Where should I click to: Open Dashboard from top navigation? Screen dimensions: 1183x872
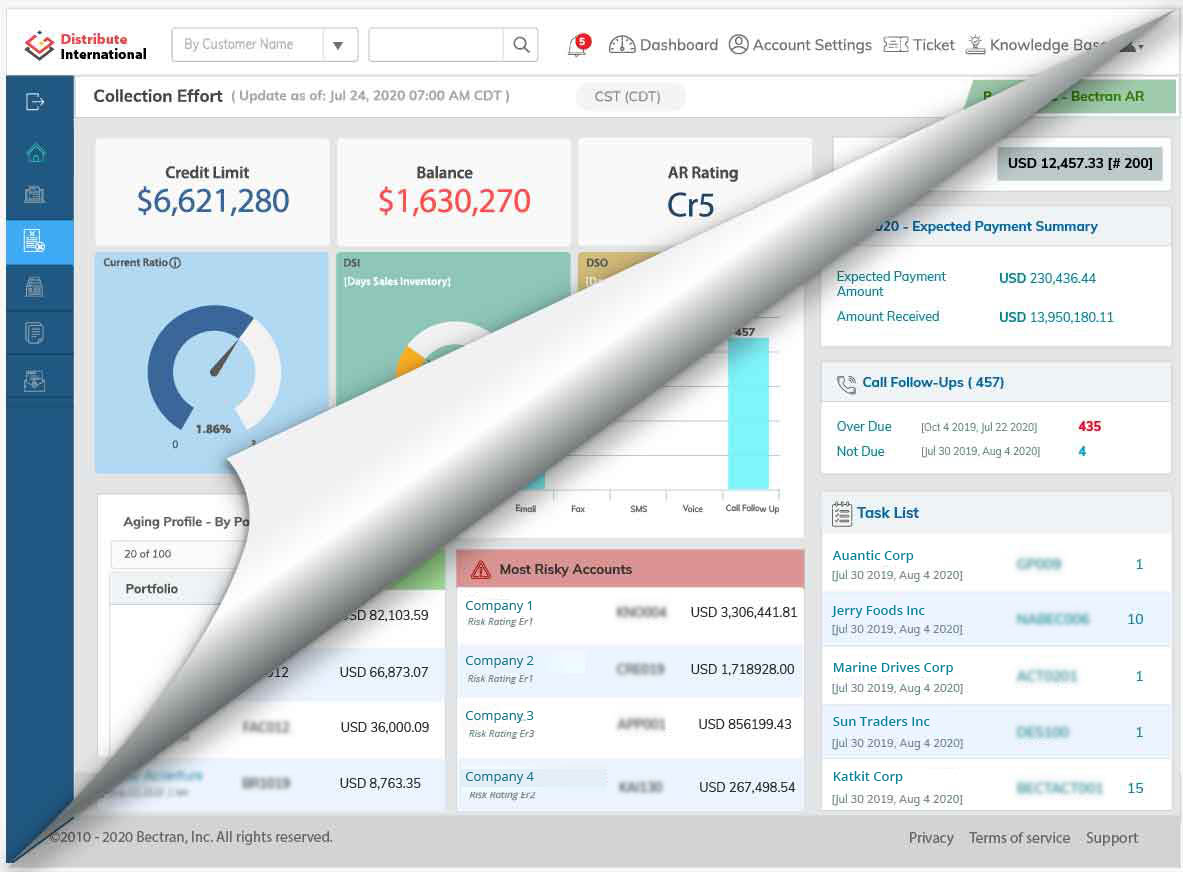(679, 45)
